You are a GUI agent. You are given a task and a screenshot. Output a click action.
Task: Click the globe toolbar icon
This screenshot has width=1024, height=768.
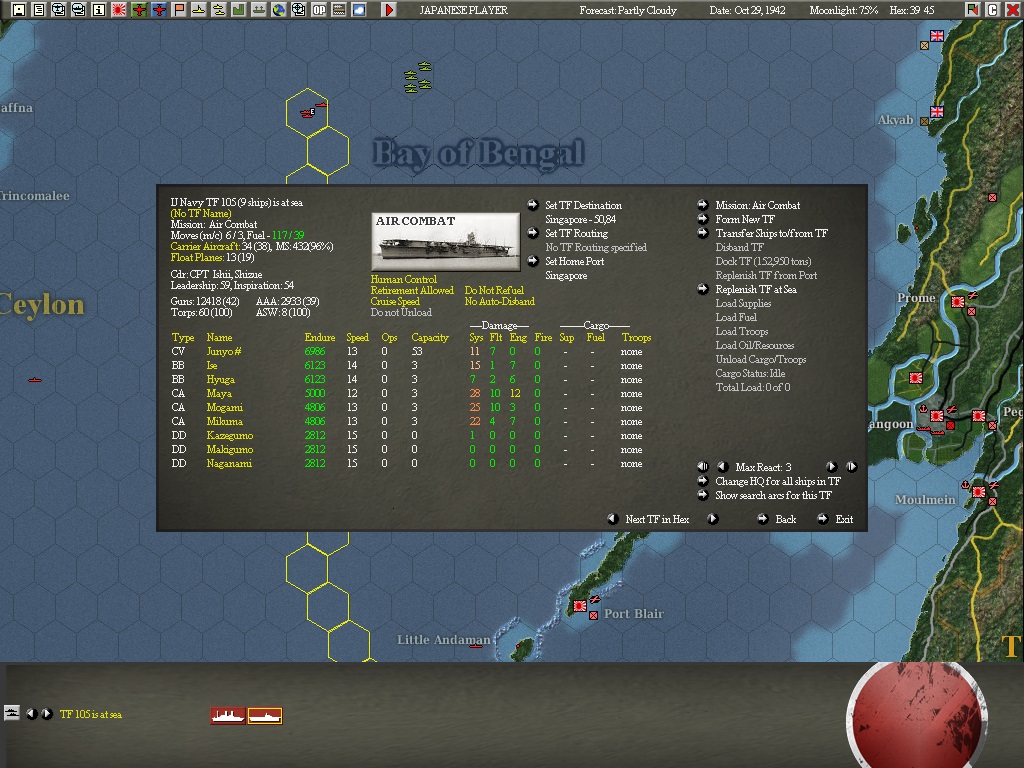279,10
